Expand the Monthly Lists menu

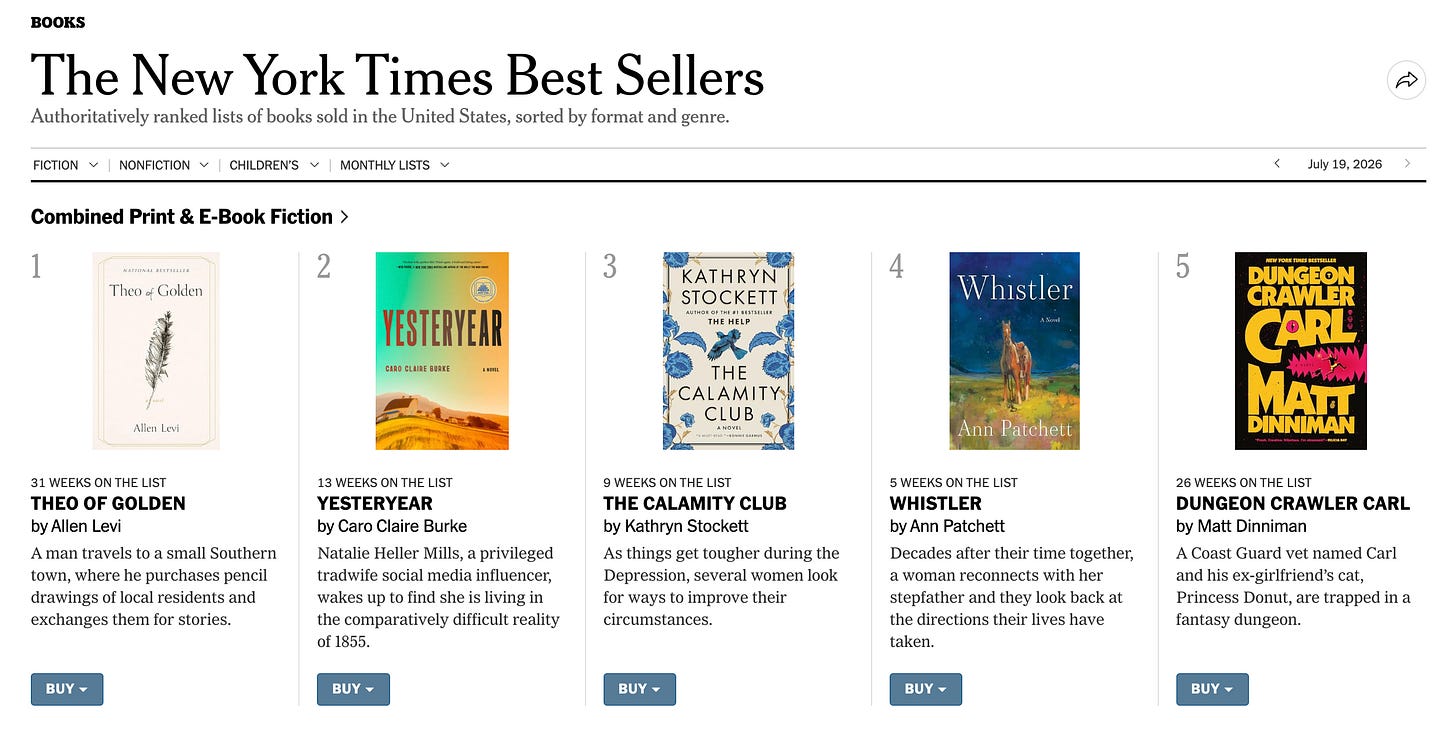click(x=395, y=165)
